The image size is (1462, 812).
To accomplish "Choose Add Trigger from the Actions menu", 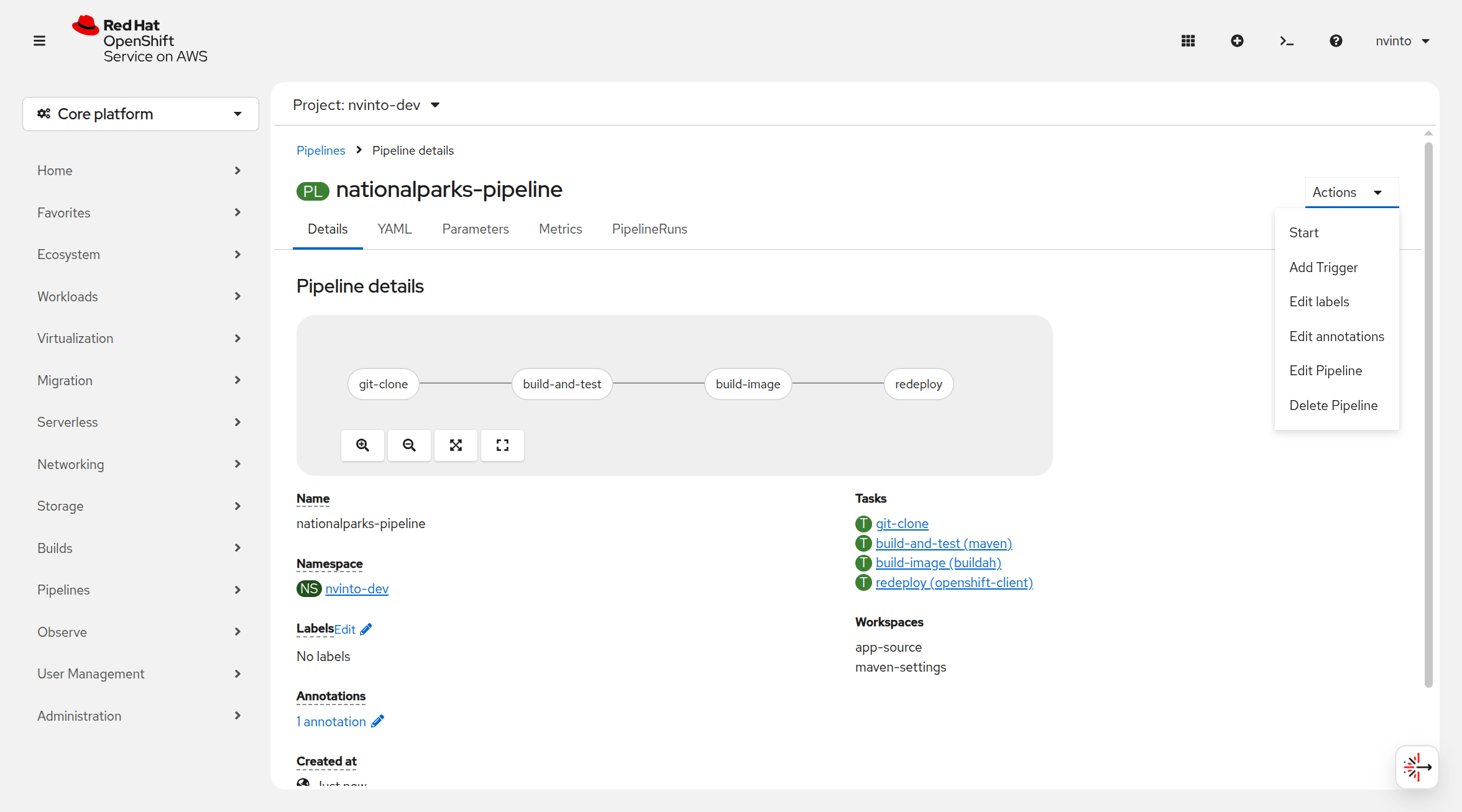I will [x=1336, y=267].
